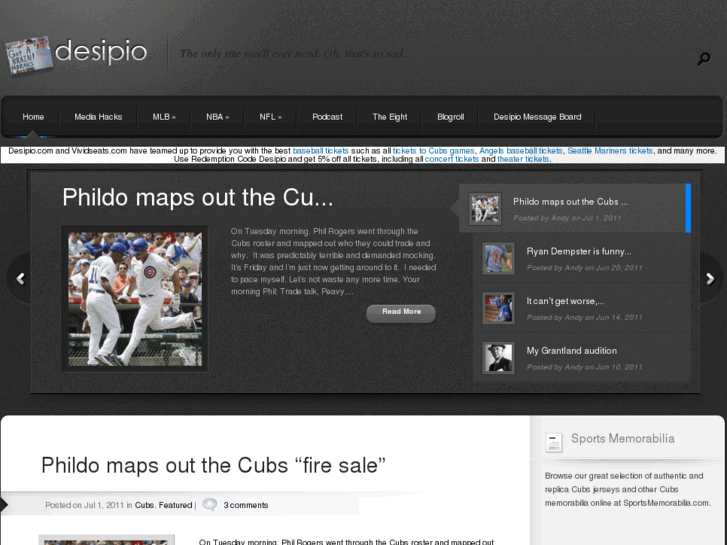Image resolution: width=727 pixels, height=545 pixels.
Task: Open the Cubs category link
Action: coord(144,505)
